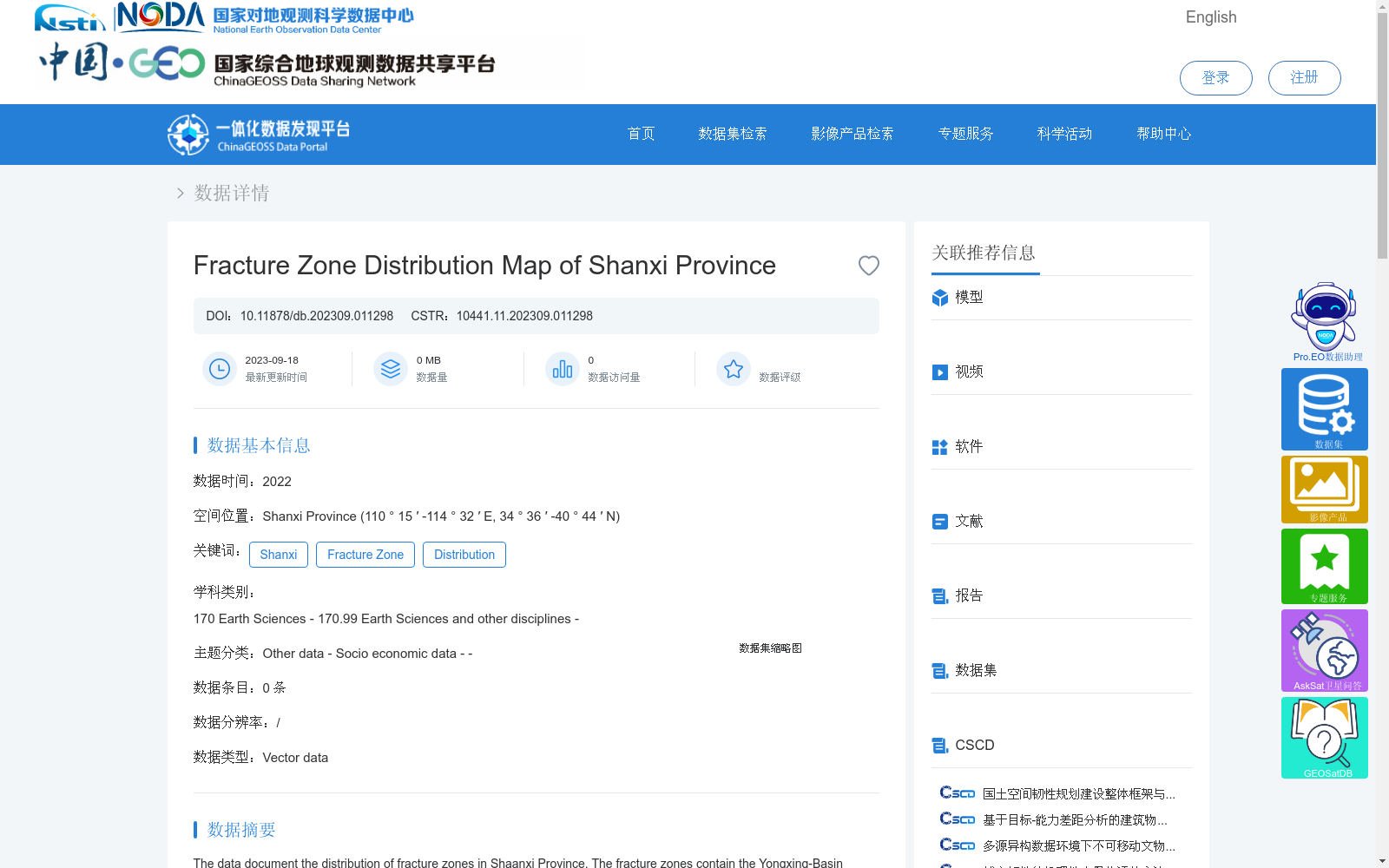Open 影像产品 image products from floating sidebar

[1324, 486]
